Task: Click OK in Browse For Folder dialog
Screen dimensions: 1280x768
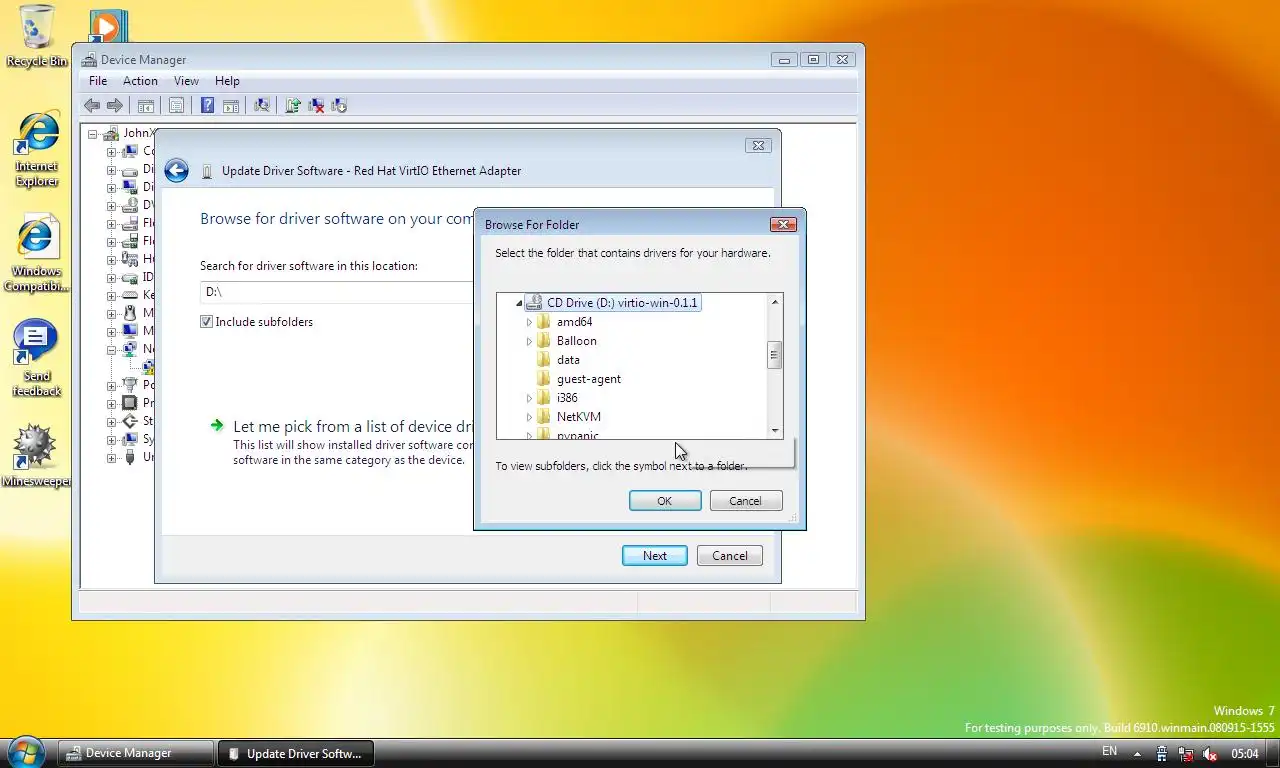Action: 665,501
